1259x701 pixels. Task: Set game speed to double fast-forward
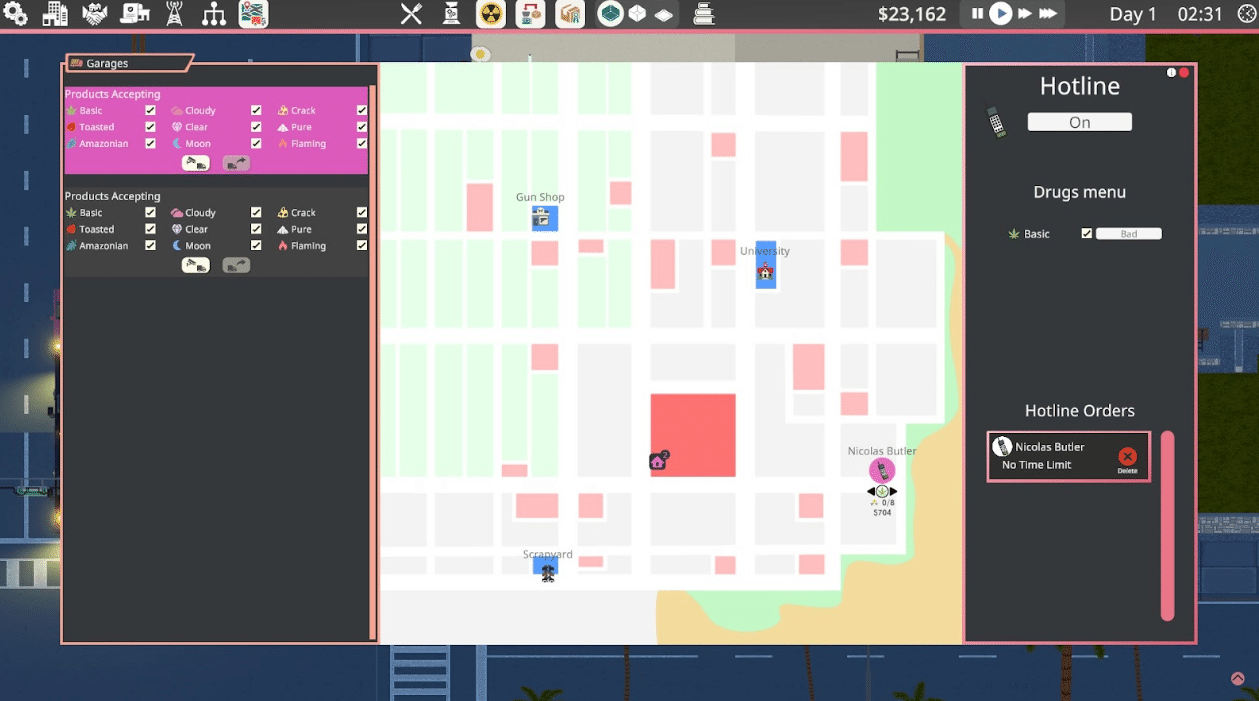point(1025,14)
